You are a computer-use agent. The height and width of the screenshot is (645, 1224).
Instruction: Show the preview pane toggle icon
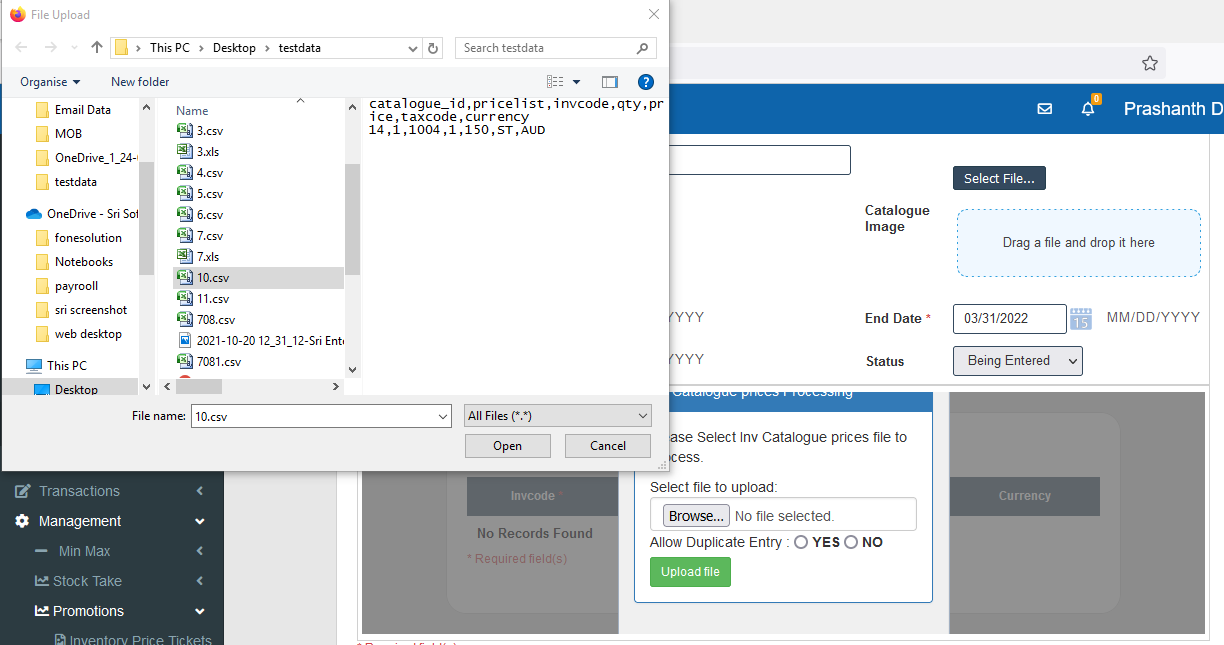click(x=610, y=82)
